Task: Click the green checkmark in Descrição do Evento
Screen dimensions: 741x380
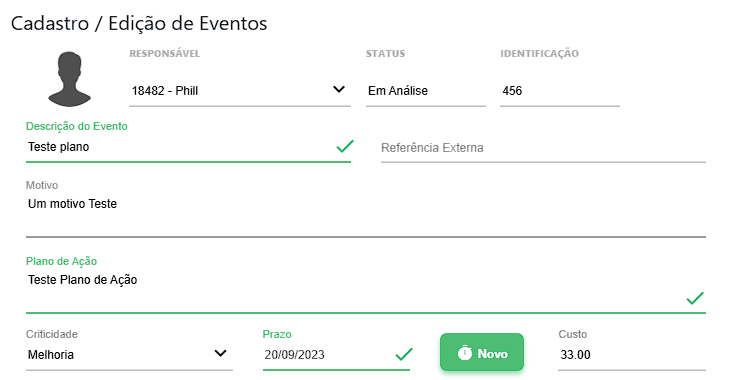Action: coord(345,146)
